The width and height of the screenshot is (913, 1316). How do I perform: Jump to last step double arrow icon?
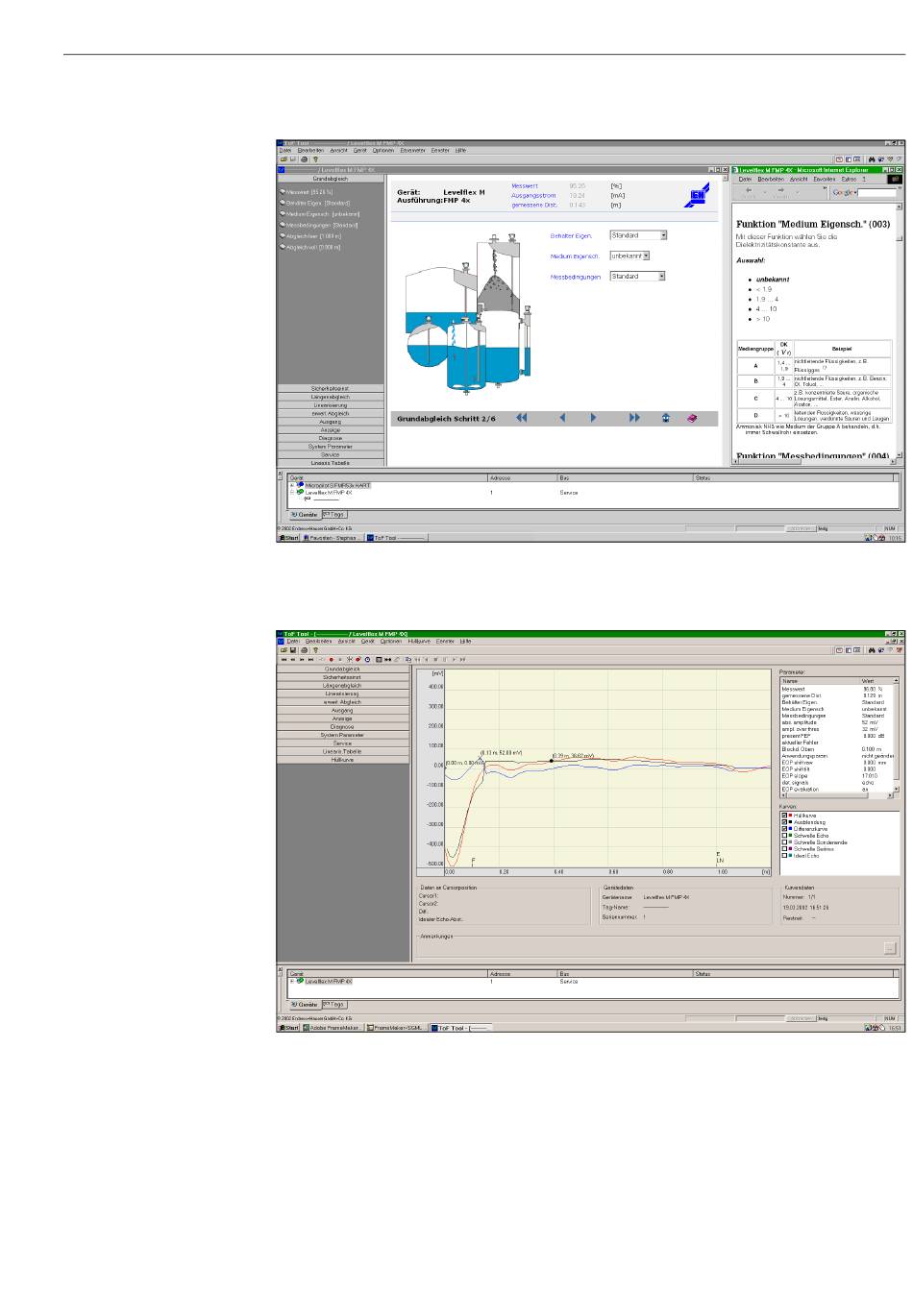tap(634, 418)
